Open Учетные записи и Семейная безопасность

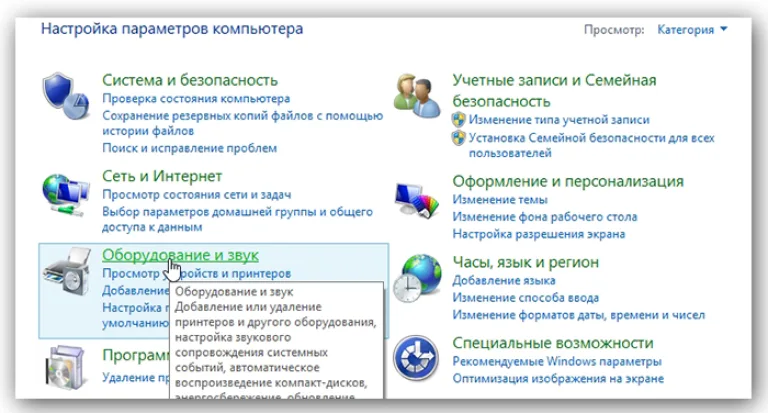554,91
